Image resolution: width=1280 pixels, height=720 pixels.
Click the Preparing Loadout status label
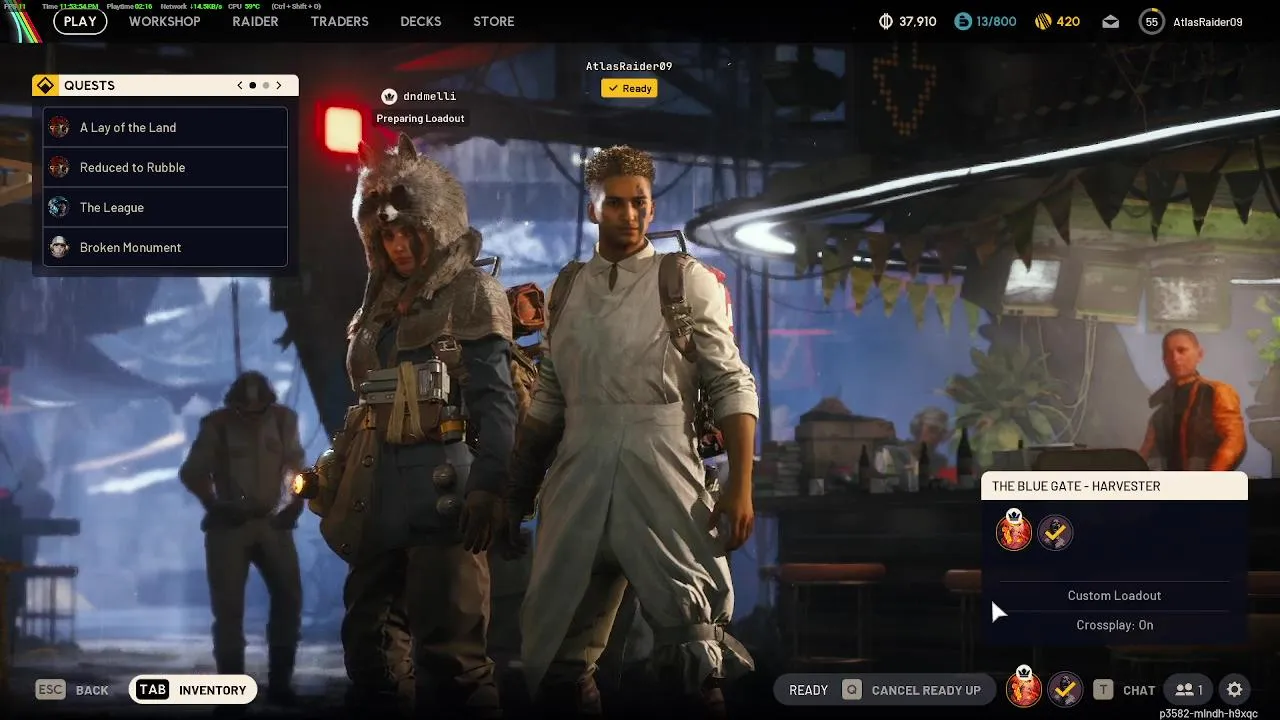tap(420, 118)
